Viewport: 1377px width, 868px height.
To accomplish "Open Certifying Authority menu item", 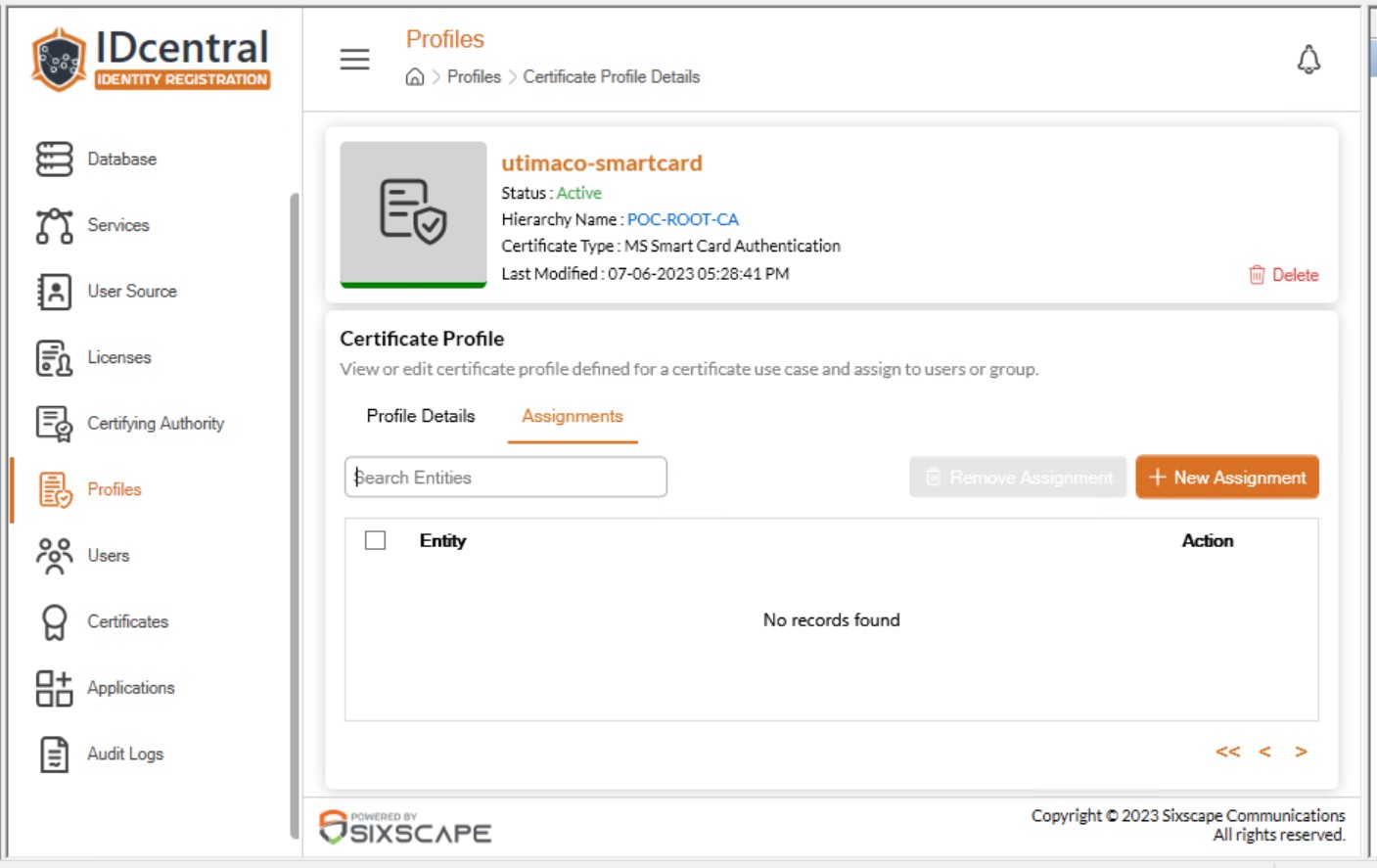I will (156, 424).
